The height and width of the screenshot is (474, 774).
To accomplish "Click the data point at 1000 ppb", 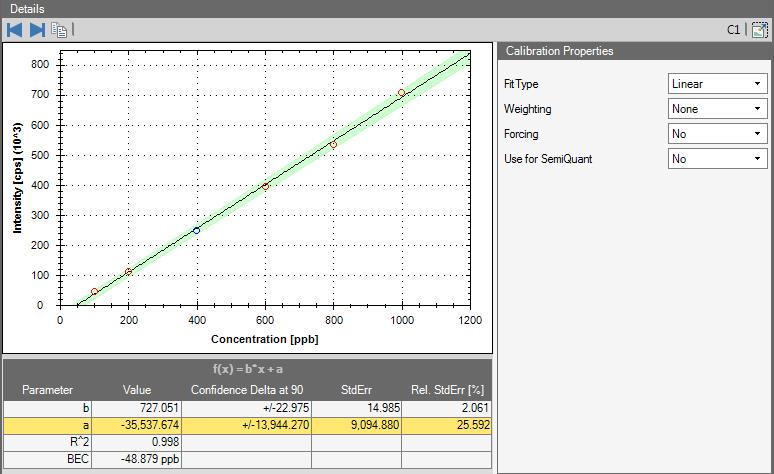I will coord(402,93).
